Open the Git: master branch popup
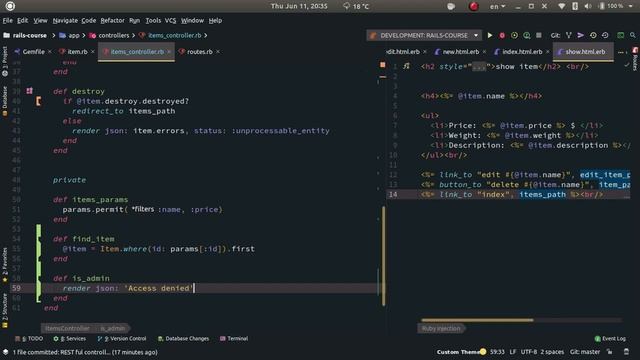Viewport: 640px width, 360px height. tap(585, 352)
